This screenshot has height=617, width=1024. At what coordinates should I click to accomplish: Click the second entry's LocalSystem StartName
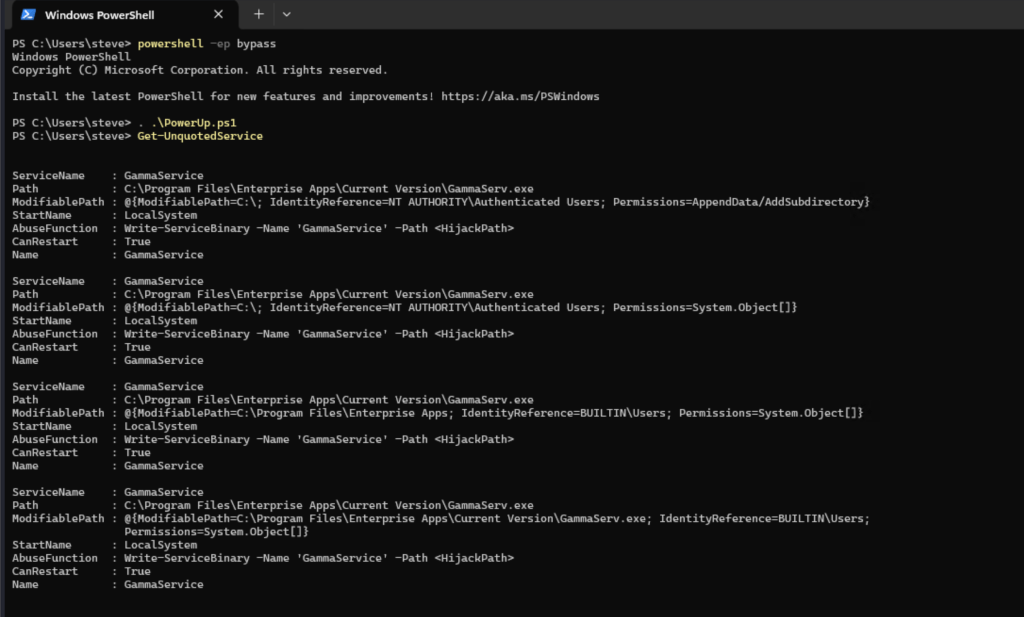[160, 321]
